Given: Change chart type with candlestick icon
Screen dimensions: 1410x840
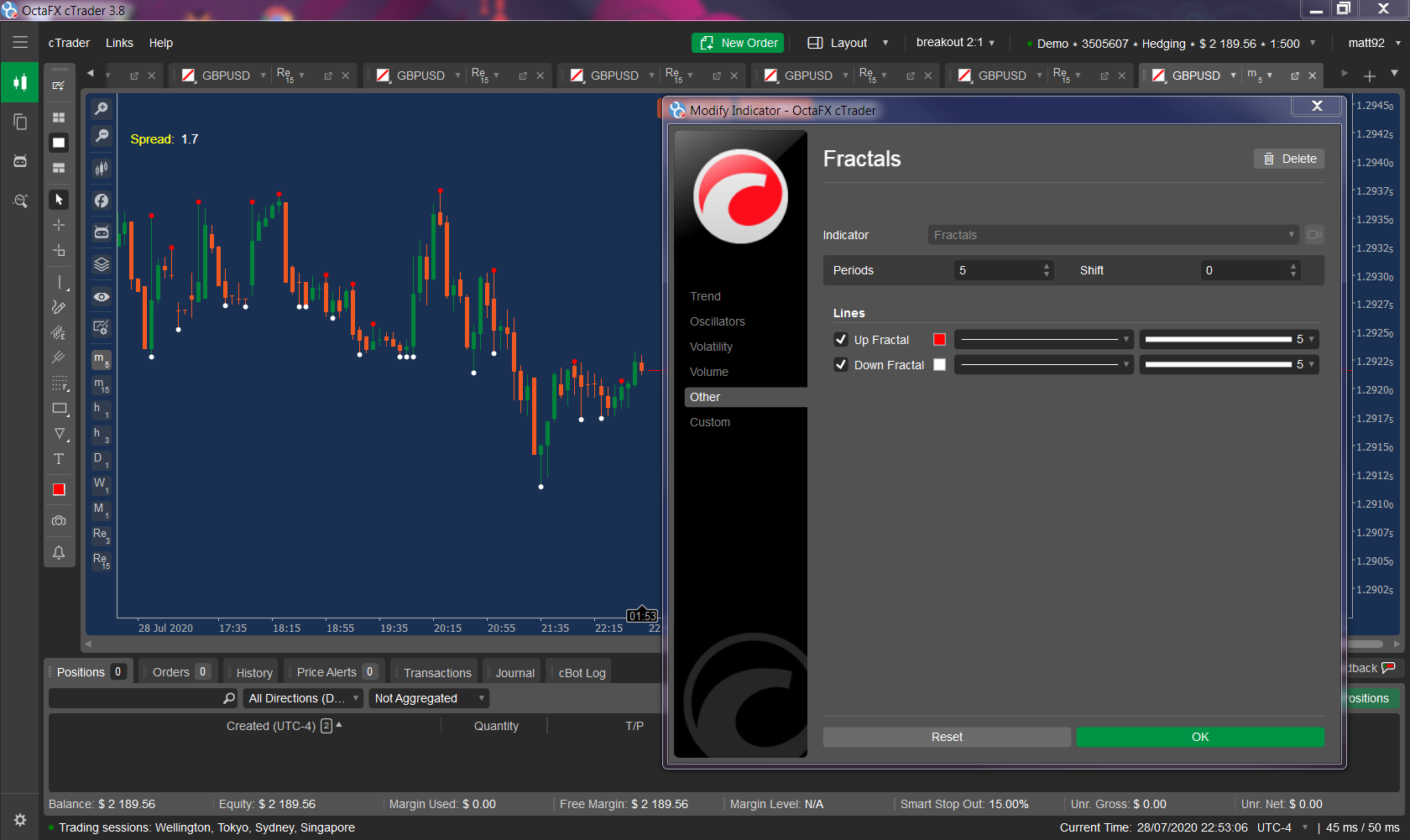Looking at the screenshot, I should point(102,168).
